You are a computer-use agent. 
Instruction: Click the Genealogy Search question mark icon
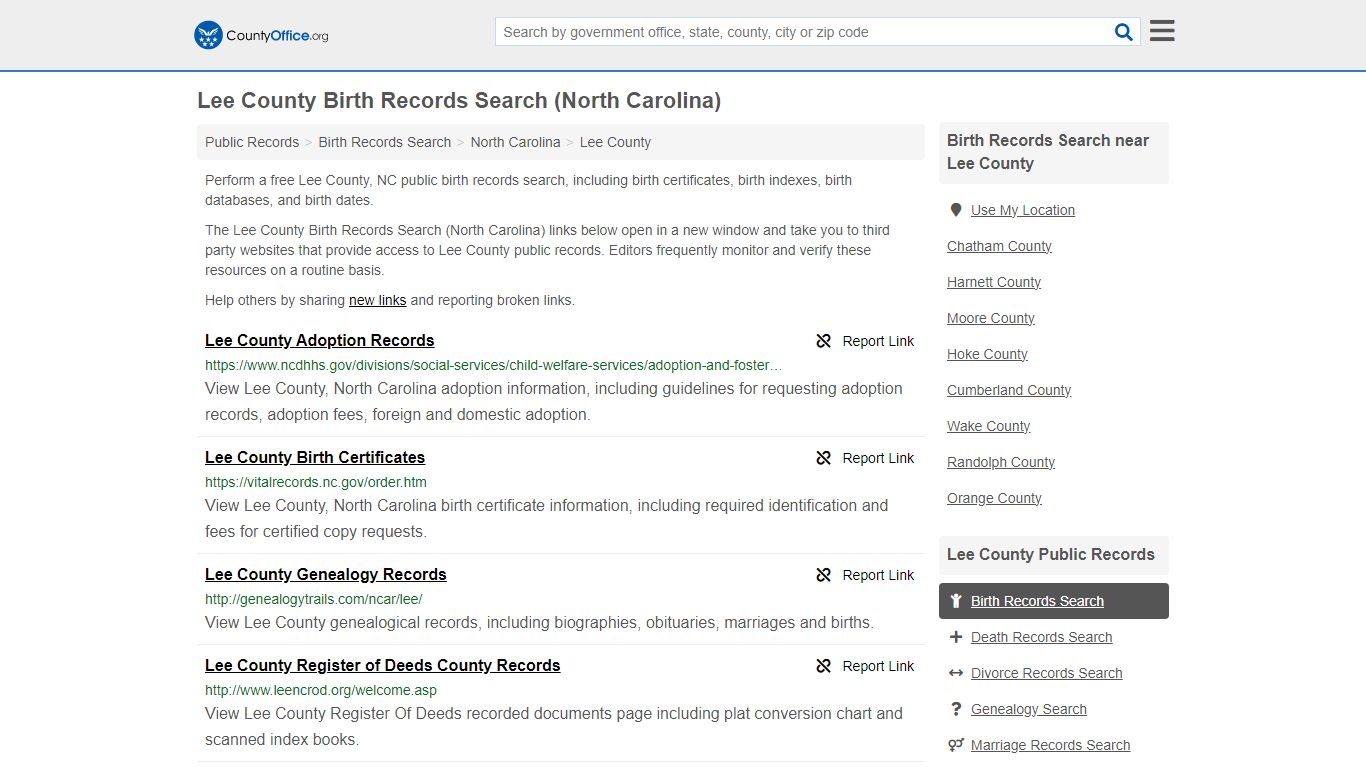[x=956, y=709]
